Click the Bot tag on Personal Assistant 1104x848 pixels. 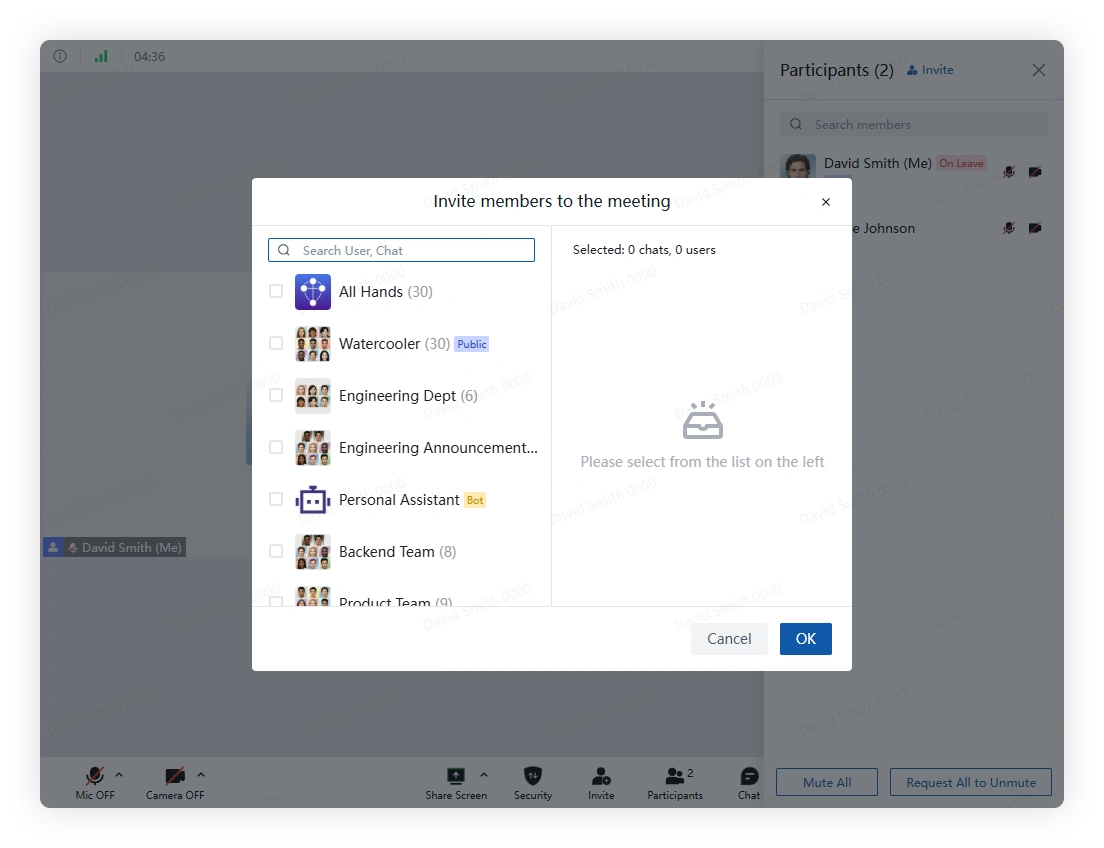pos(475,501)
